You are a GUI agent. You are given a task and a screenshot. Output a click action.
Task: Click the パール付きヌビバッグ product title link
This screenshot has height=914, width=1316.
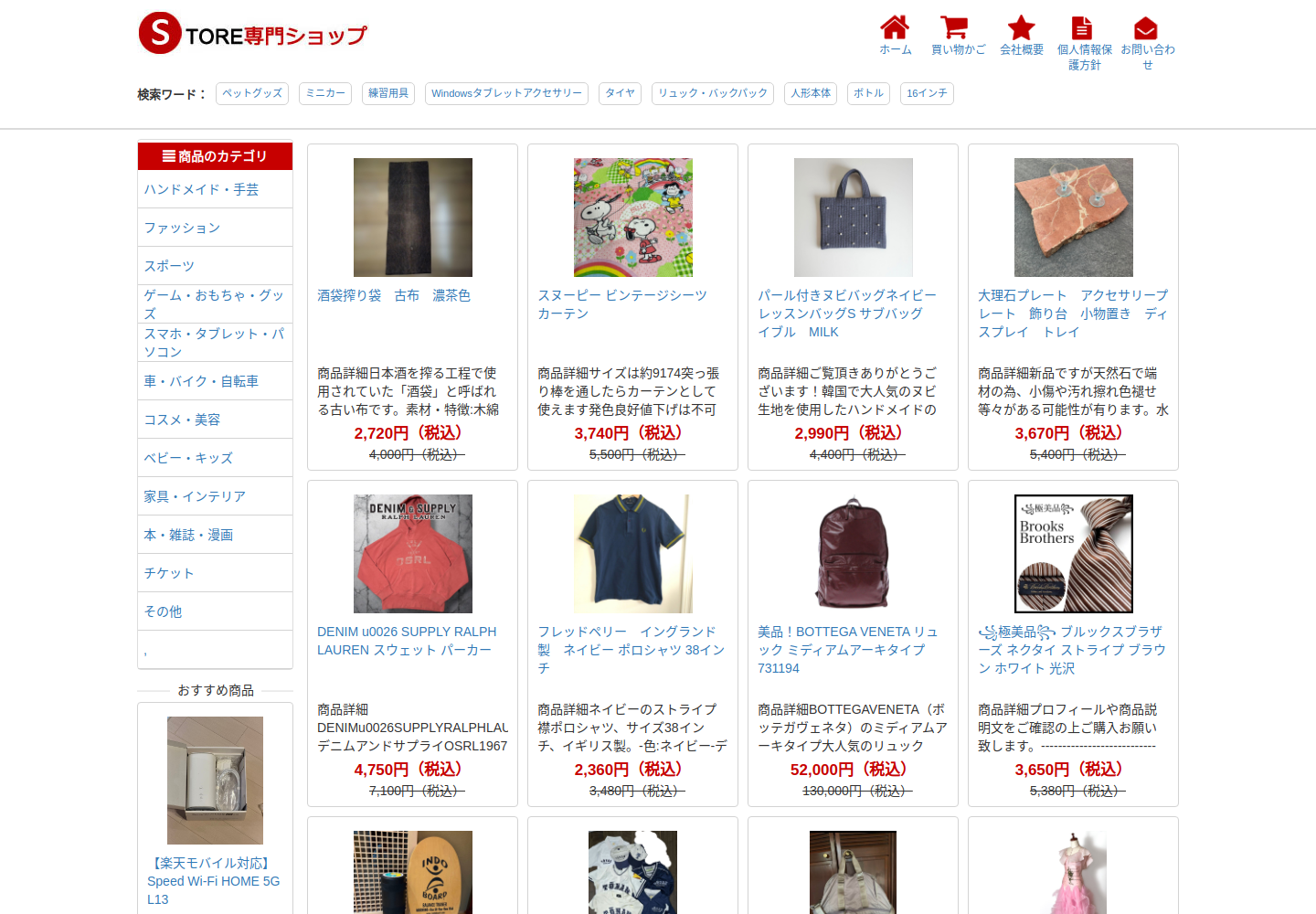847,314
